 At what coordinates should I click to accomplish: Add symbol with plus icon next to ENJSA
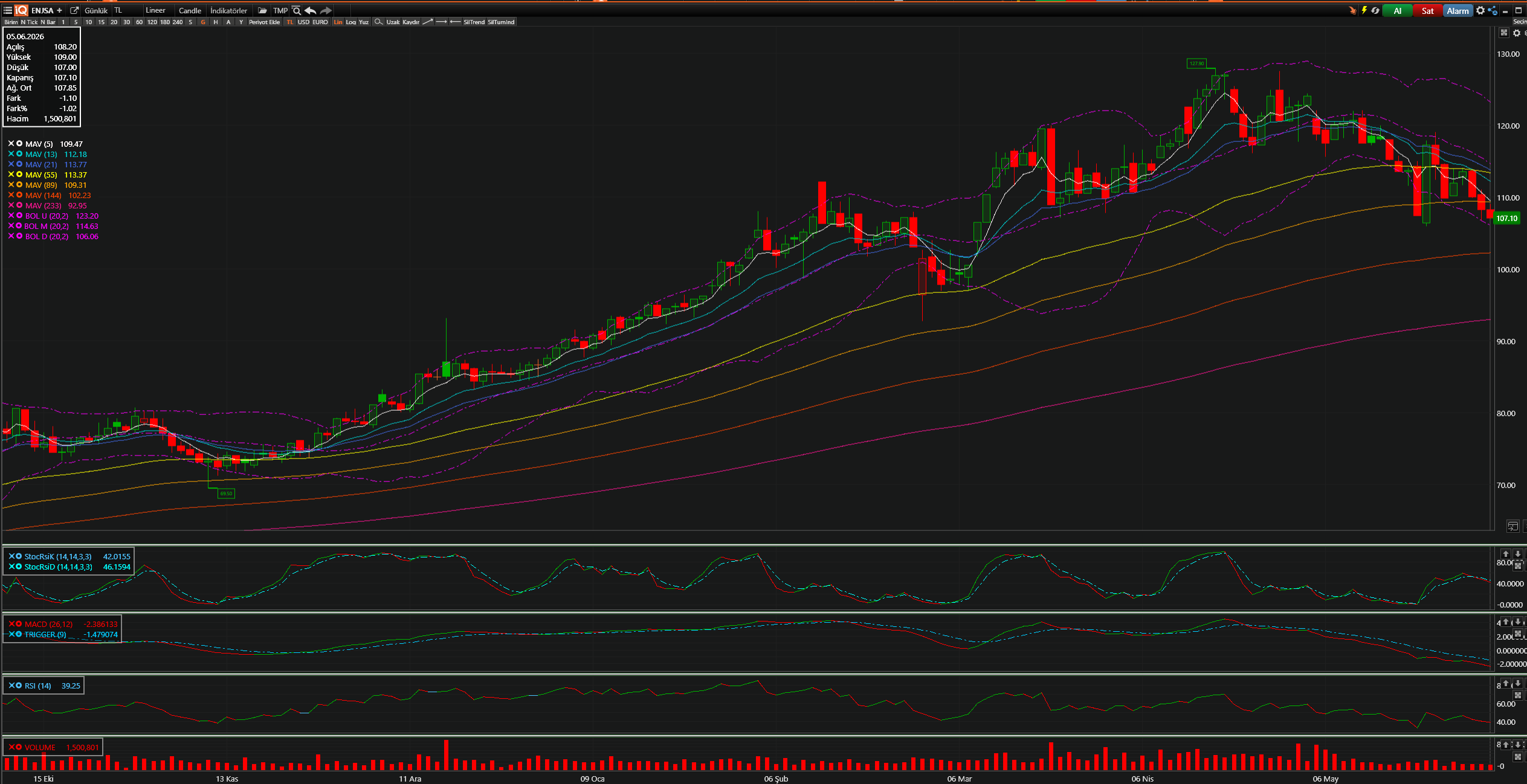pyautogui.click(x=59, y=10)
